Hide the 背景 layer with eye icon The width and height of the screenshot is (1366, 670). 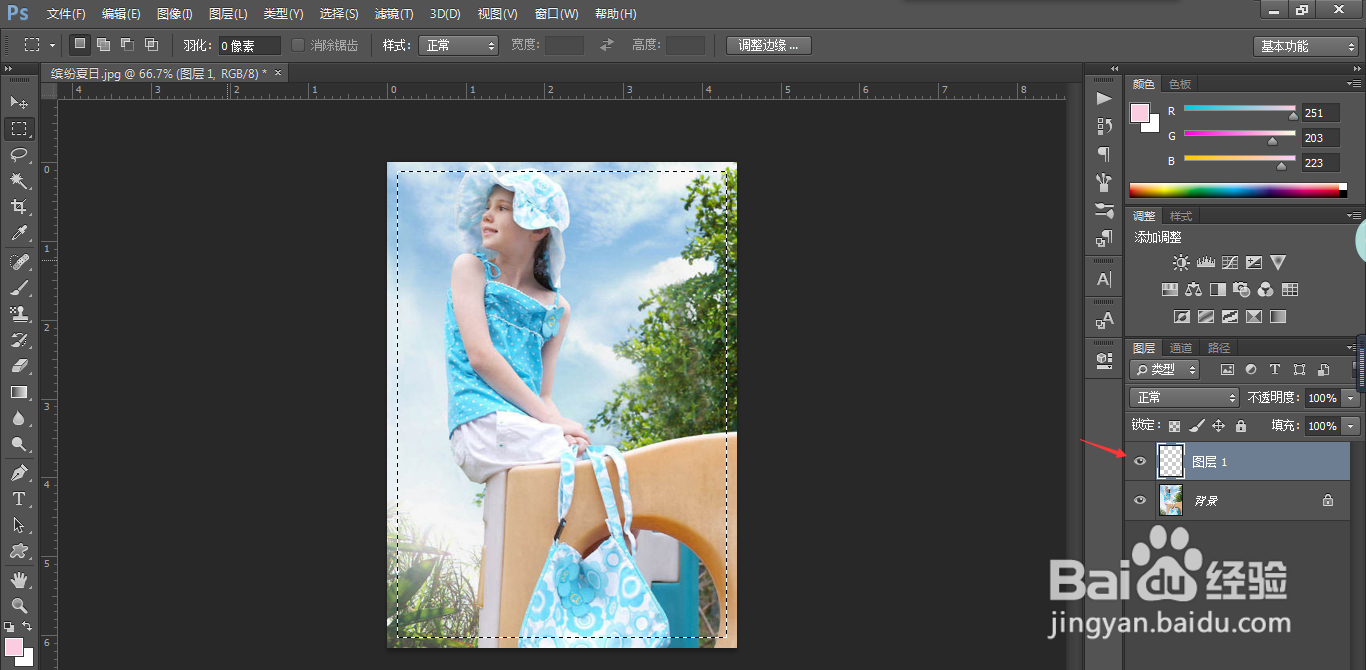(1140, 500)
